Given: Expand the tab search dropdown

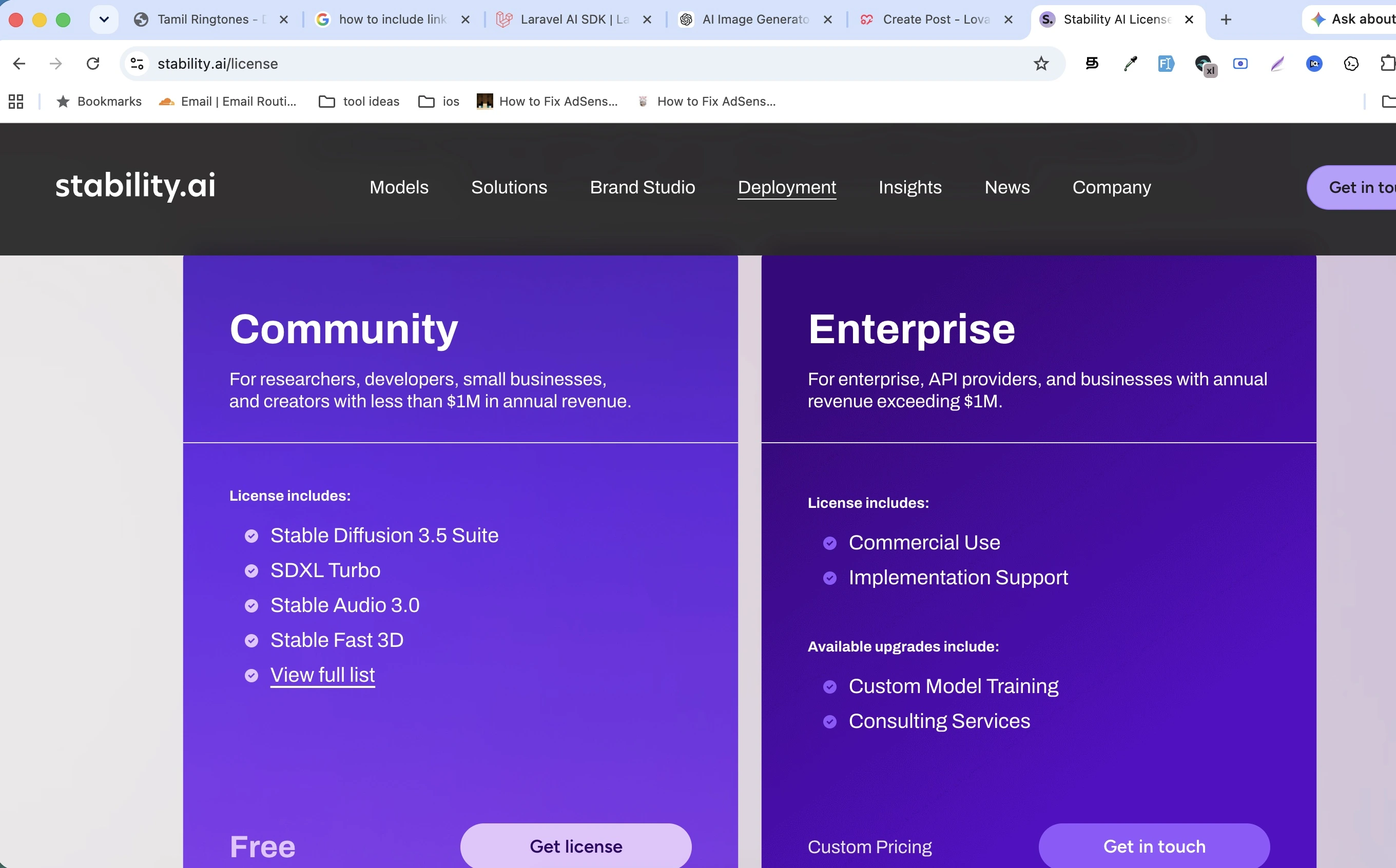Looking at the screenshot, I should 104,19.
